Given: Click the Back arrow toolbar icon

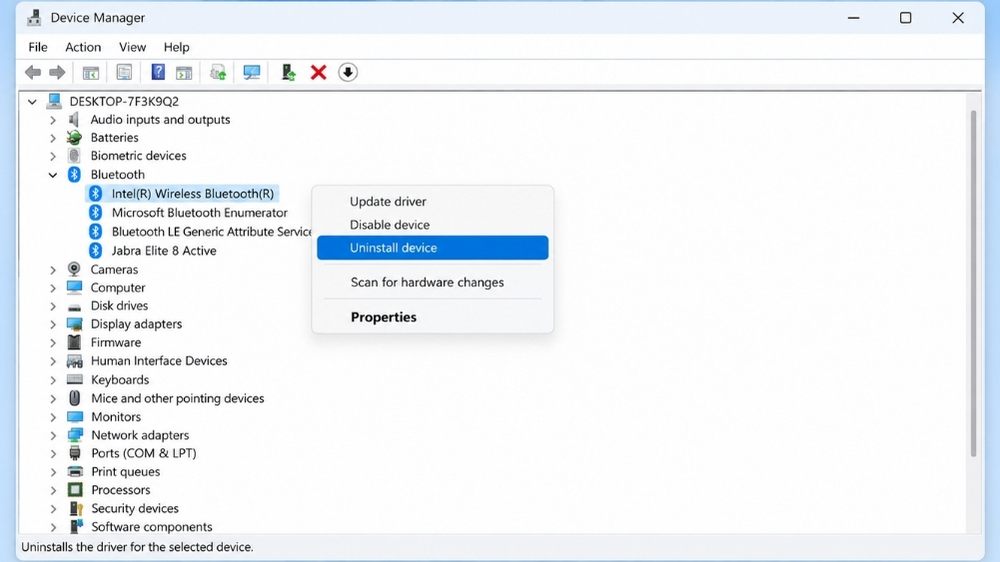Looking at the screenshot, I should [x=33, y=73].
